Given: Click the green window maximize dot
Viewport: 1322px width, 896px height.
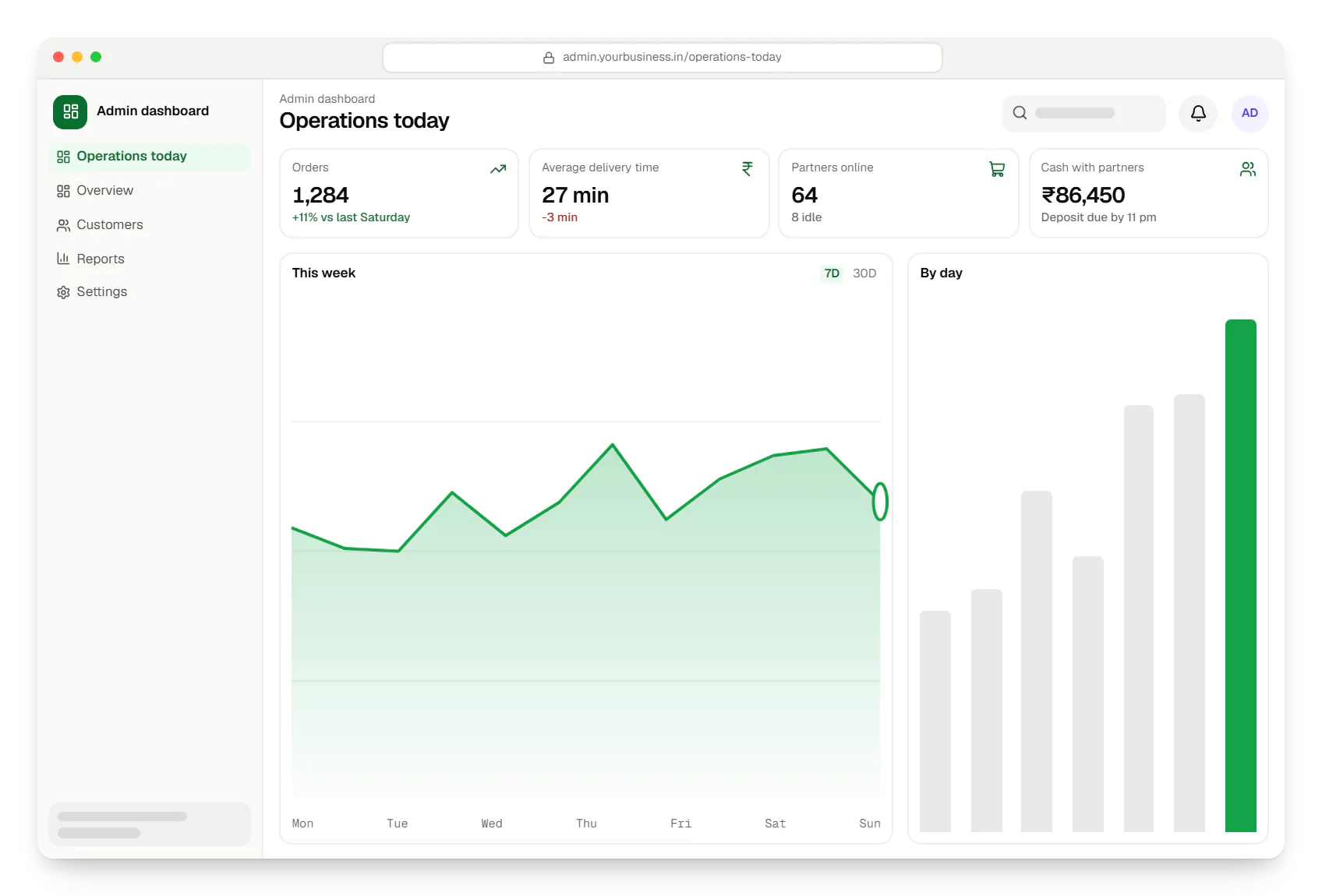Looking at the screenshot, I should [96, 57].
